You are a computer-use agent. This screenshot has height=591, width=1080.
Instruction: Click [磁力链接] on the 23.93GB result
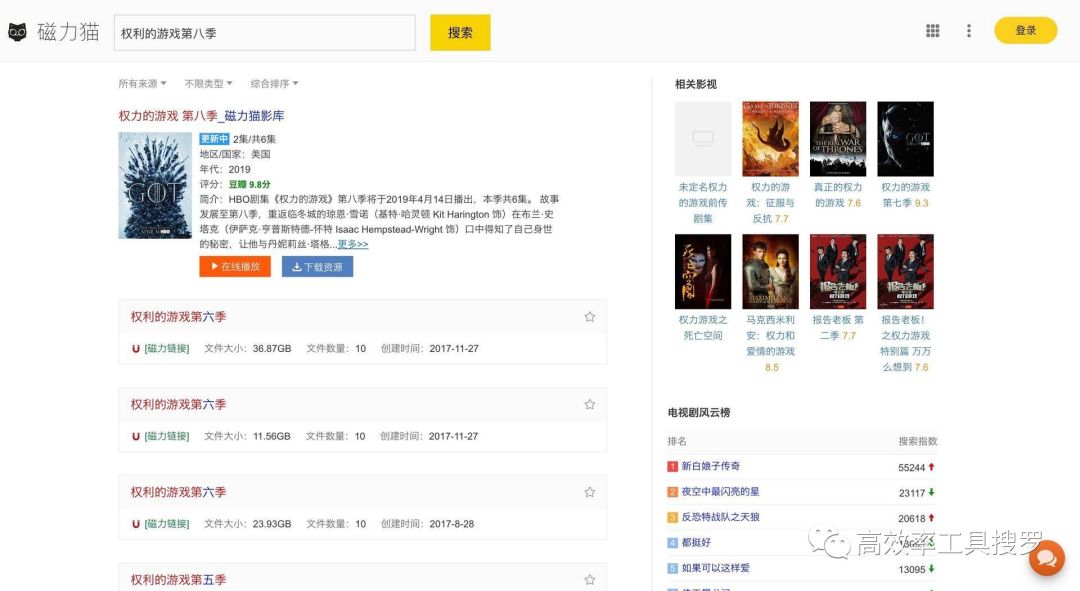(x=167, y=523)
